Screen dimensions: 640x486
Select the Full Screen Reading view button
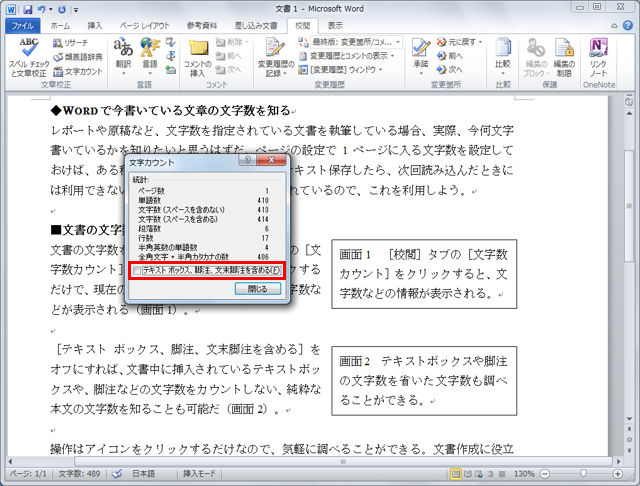(x=468, y=474)
